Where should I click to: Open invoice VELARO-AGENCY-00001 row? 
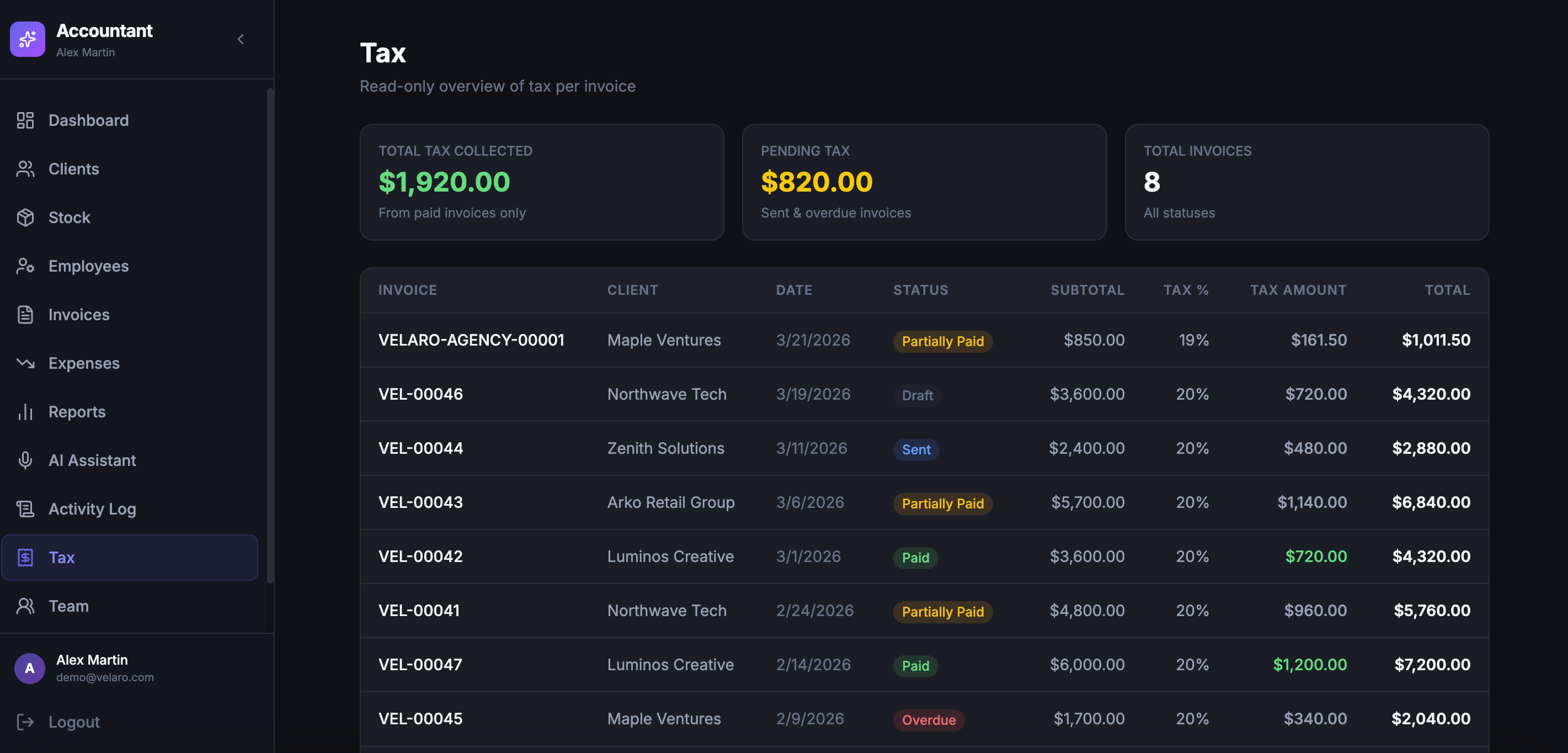pyautogui.click(x=471, y=340)
